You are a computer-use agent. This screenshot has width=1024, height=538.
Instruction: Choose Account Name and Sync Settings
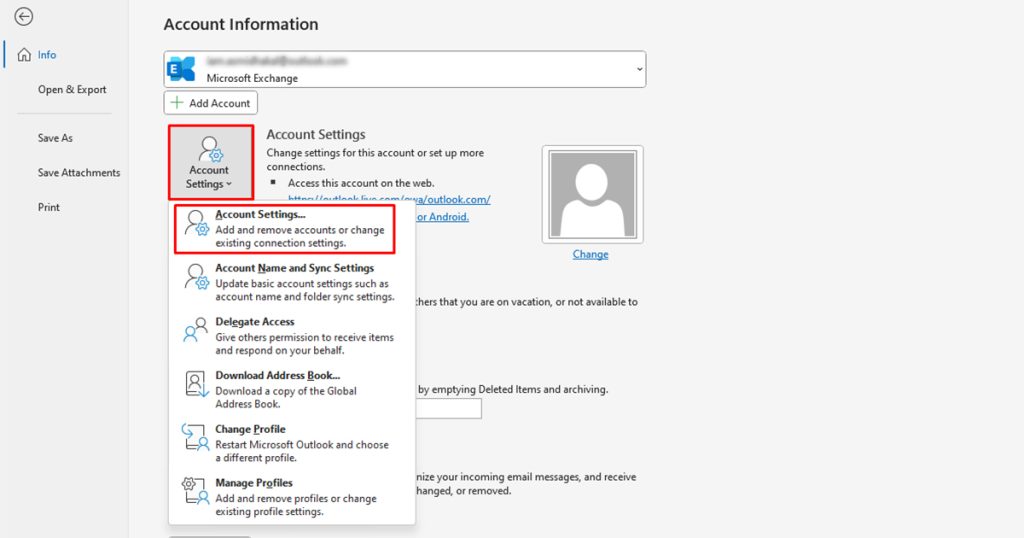coord(291,282)
